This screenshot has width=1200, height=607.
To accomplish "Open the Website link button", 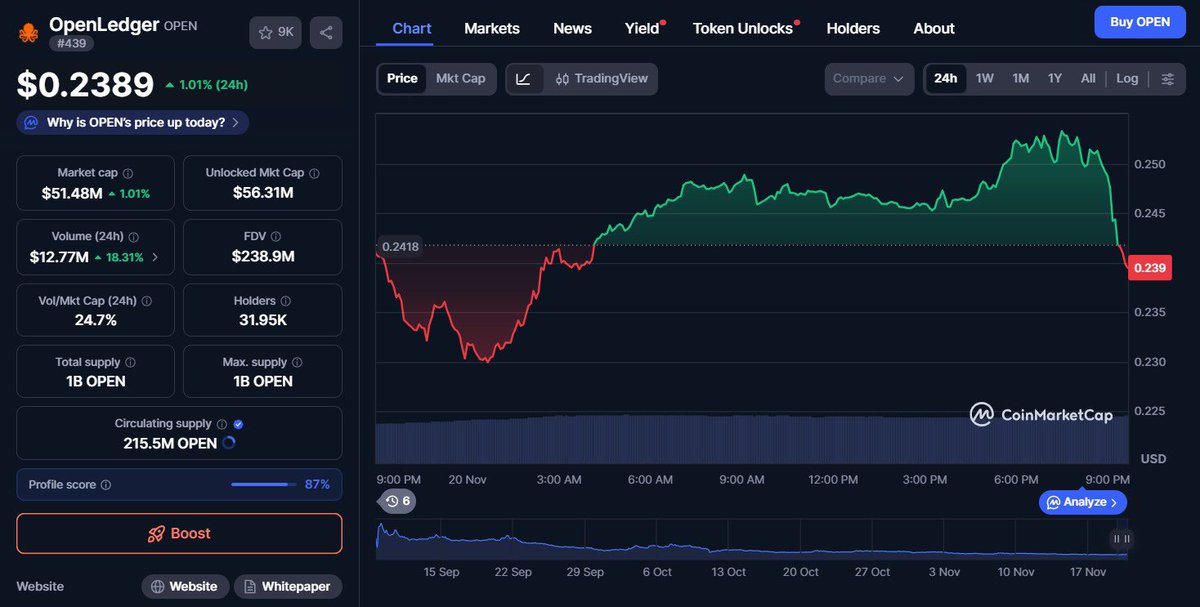I will click(185, 586).
